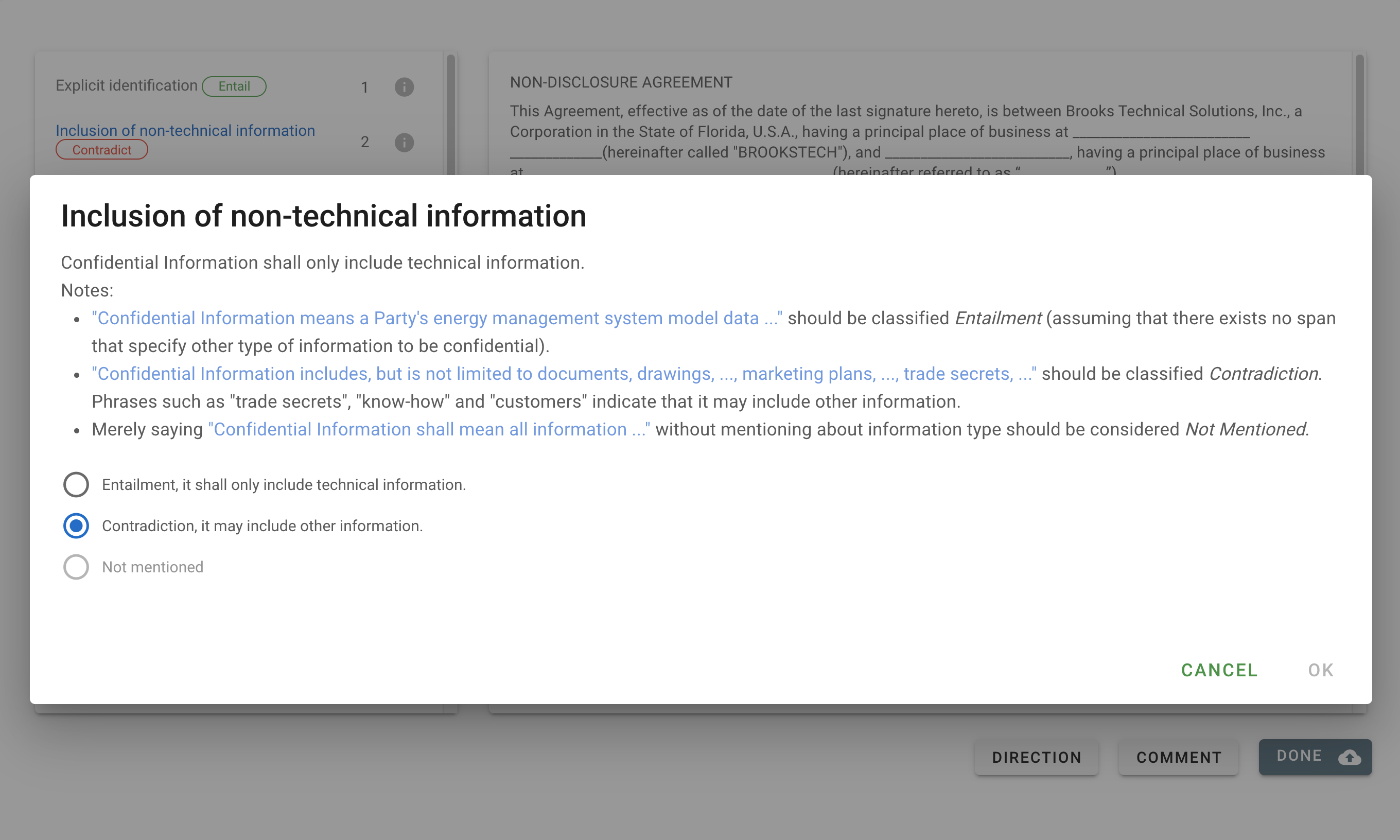Confirm the dialog with OK
Screen dimensions: 1400x840
coord(1321,670)
